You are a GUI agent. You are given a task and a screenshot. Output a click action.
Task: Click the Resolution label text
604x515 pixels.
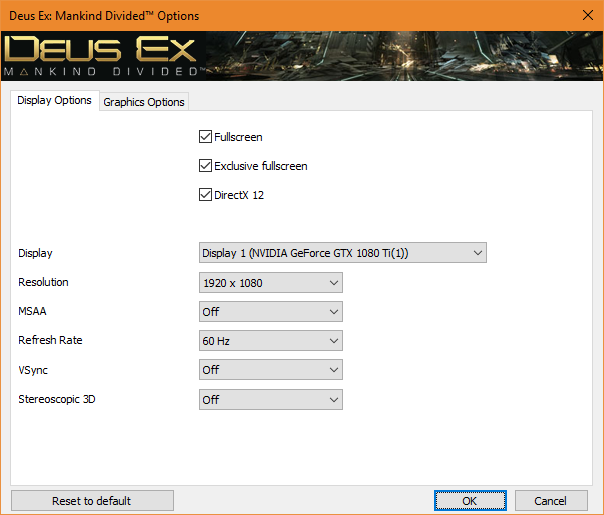(x=43, y=282)
